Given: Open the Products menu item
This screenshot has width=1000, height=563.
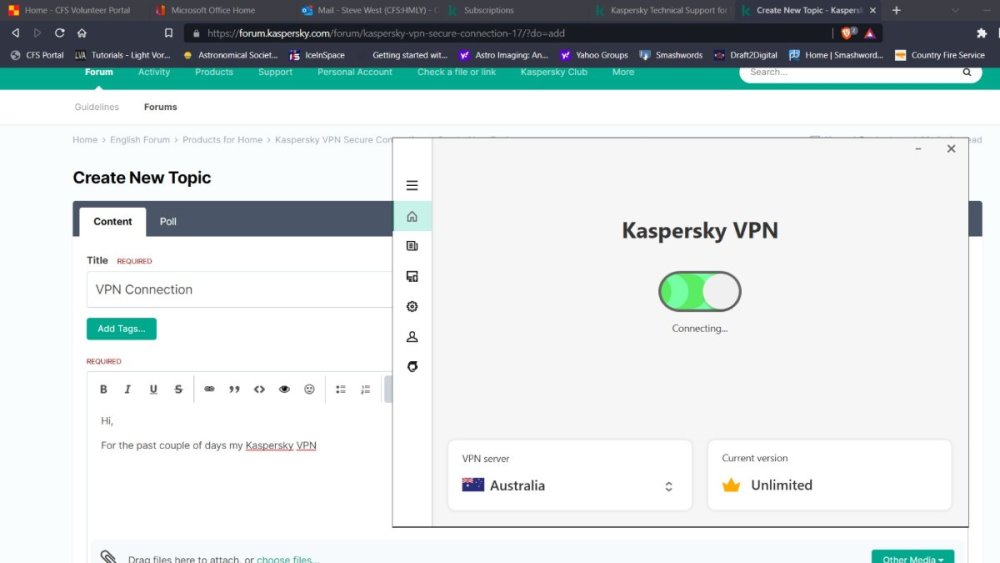Looking at the screenshot, I should tap(214, 72).
